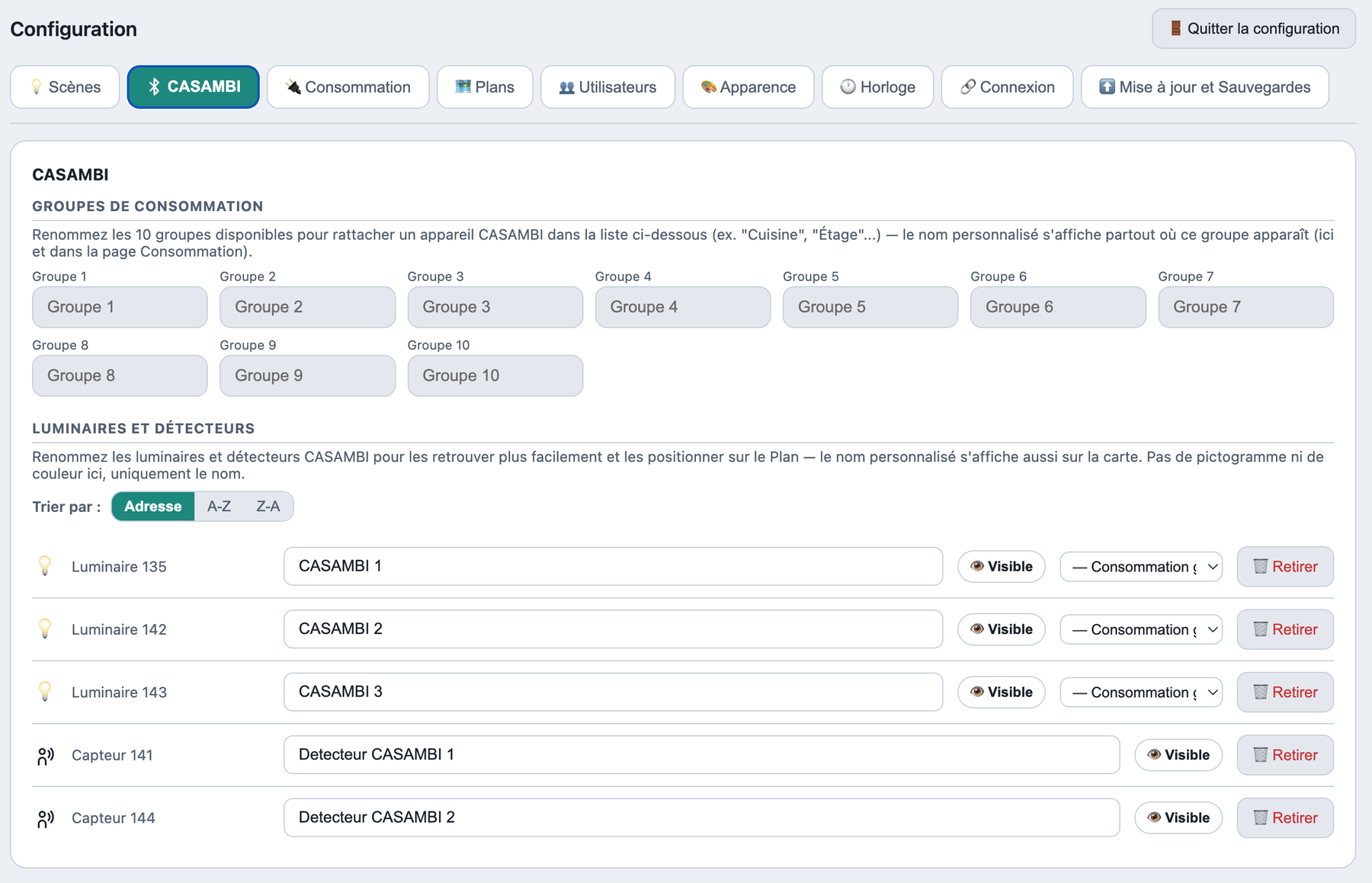Click the door icon in Quitter la configuration
This screenshot has height=883, width=1372.
tap(1176, 28)
